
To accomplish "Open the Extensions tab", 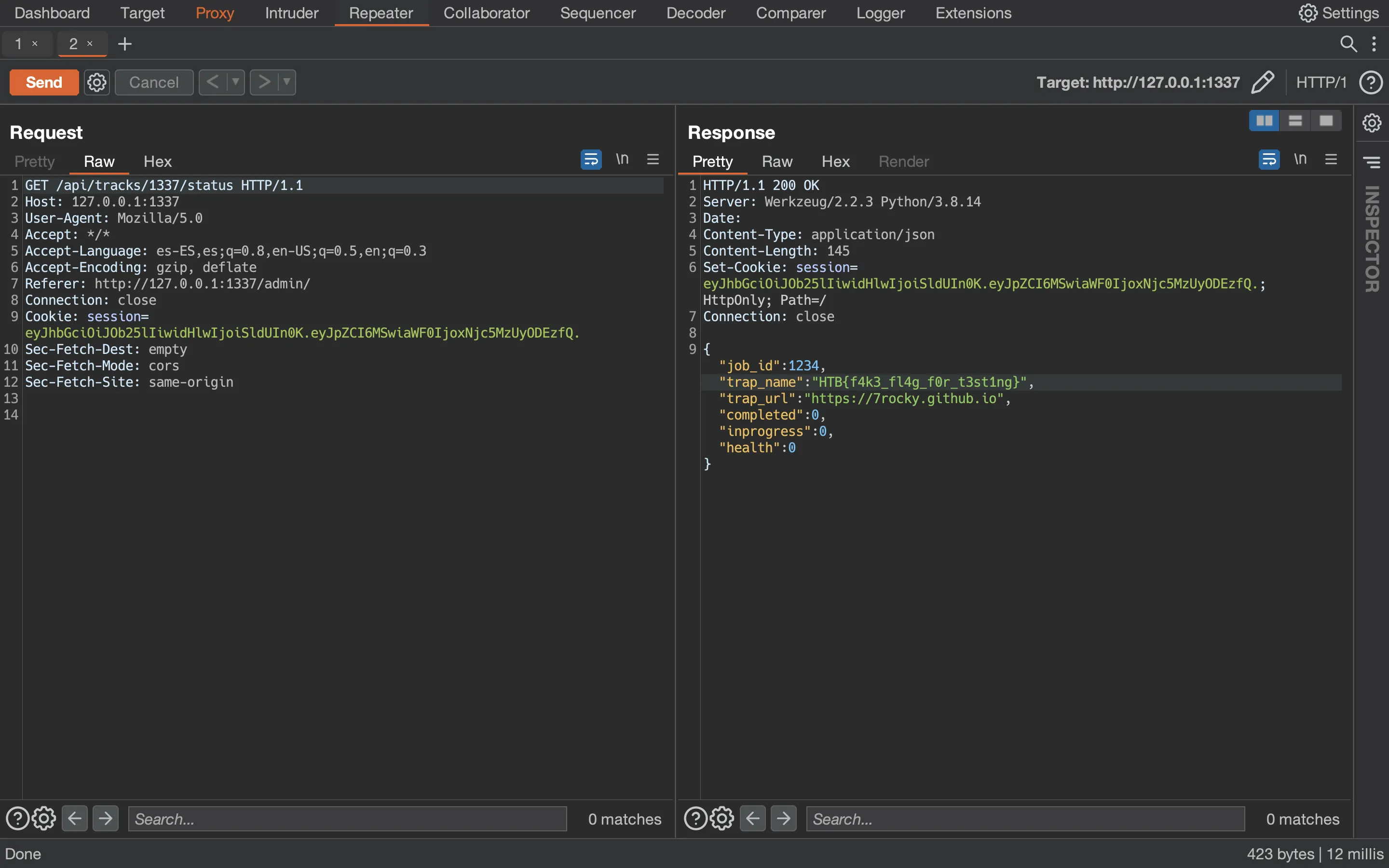I will click(973, 13).
